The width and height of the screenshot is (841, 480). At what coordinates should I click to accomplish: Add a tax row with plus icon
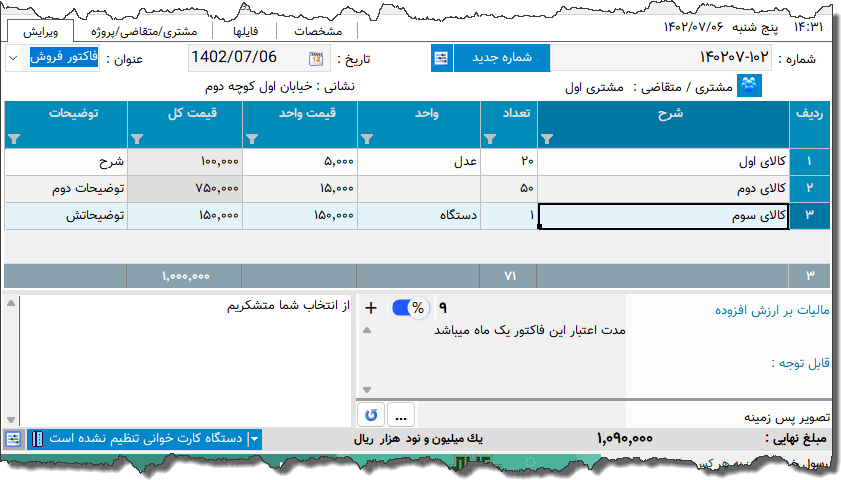[371, 308]
